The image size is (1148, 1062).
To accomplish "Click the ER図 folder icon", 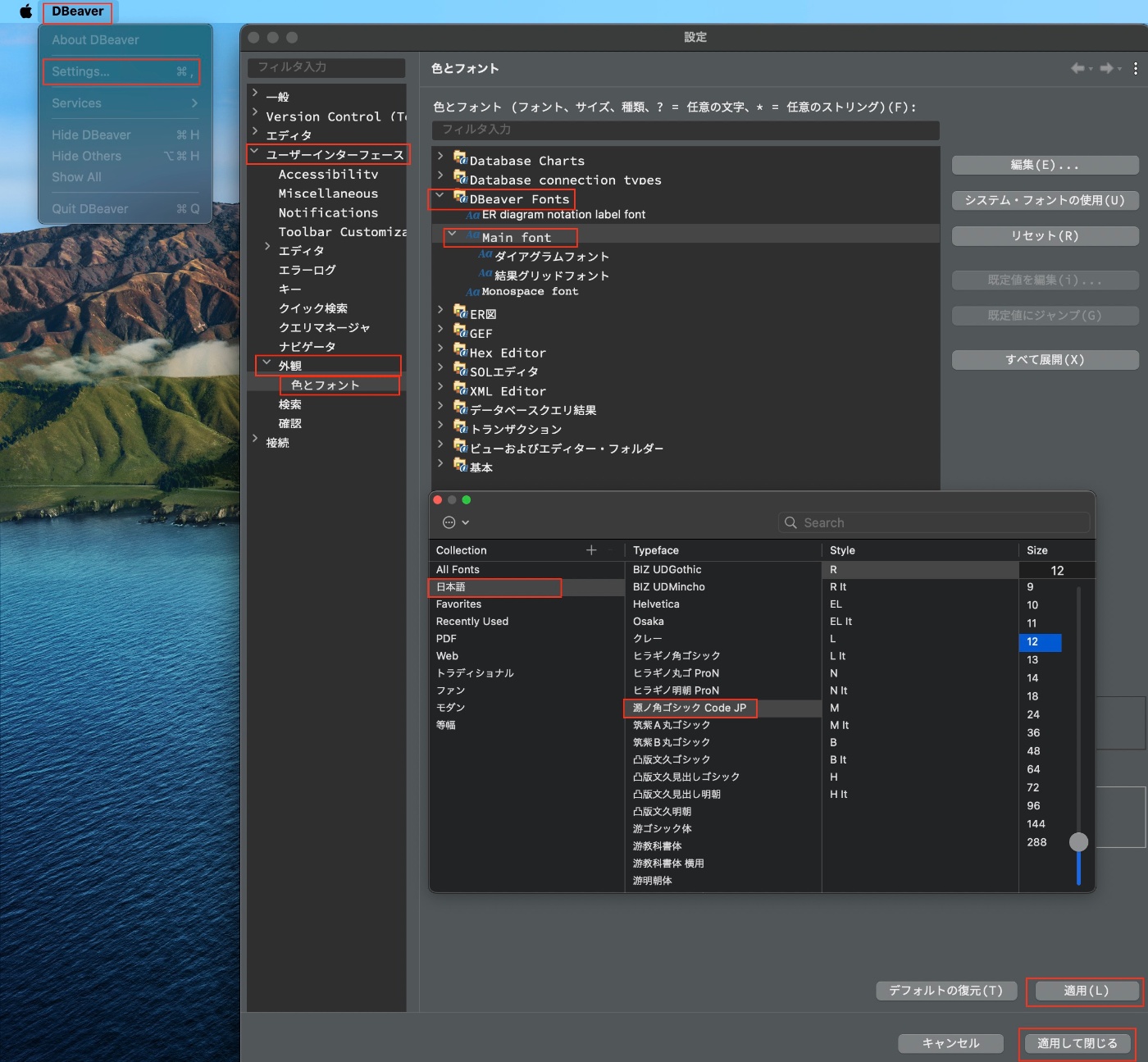I will 460,311.
